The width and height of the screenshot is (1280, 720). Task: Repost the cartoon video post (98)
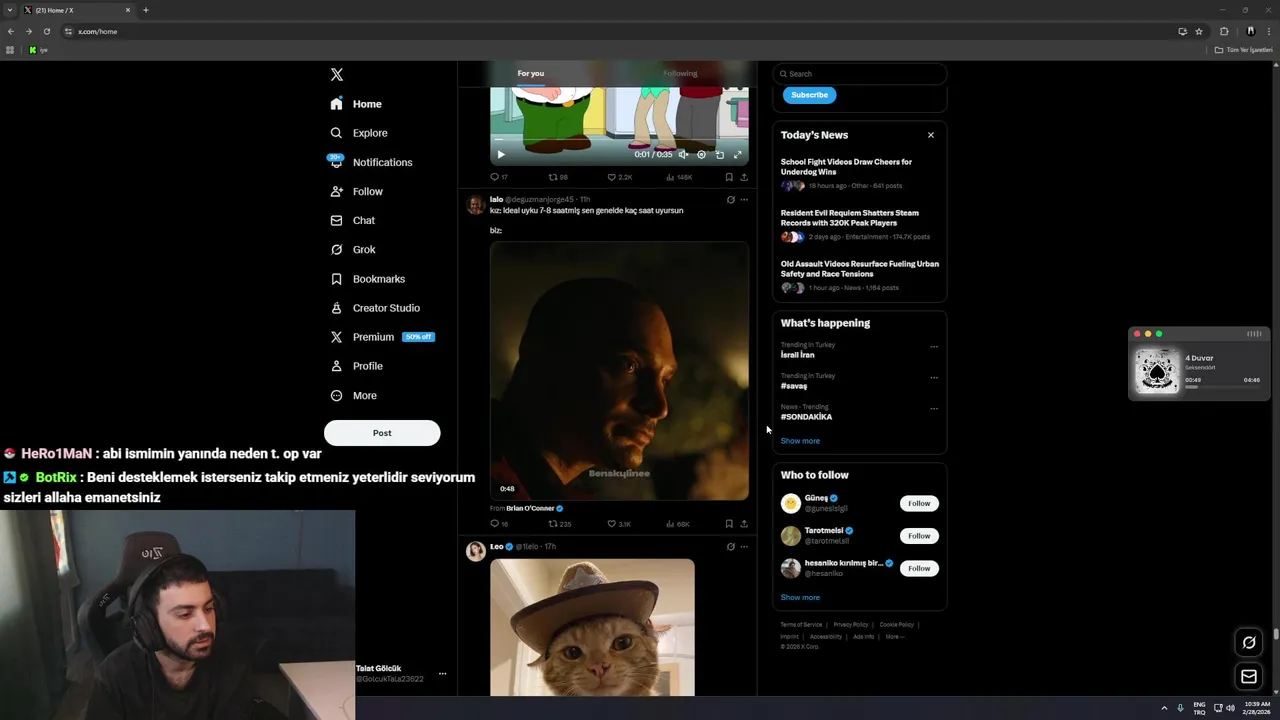558,177
